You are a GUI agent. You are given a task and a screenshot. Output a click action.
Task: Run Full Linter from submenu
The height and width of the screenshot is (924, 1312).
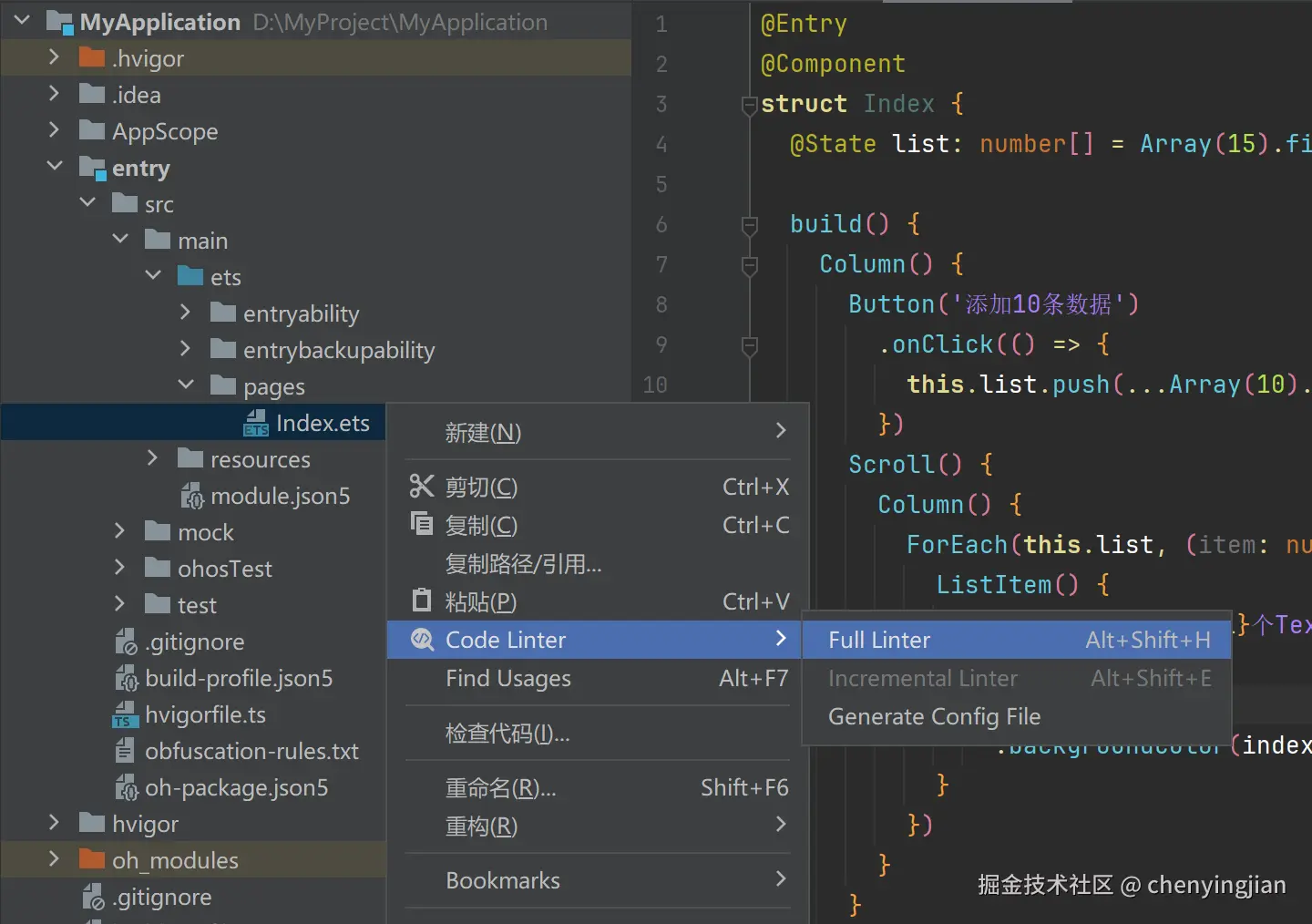click(x=1017, y=640)
